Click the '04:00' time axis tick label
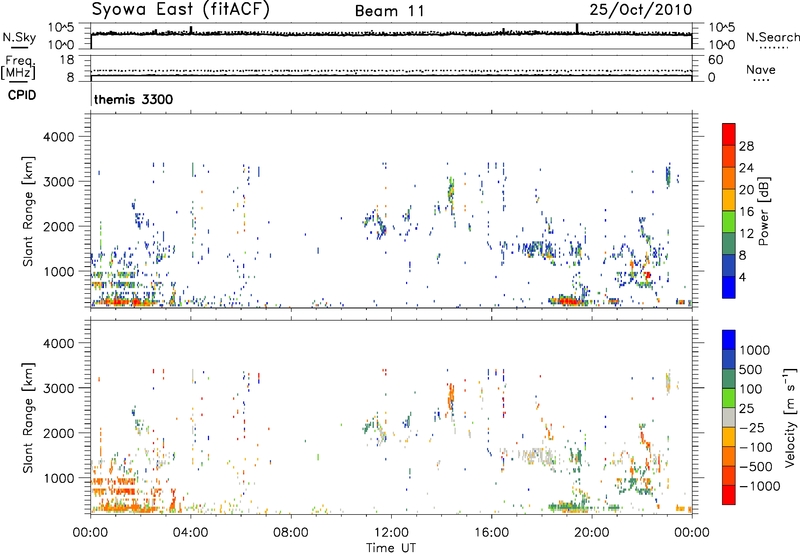This screenshot has height=554, width=800. pyautogui.click(x=190, y=533)
